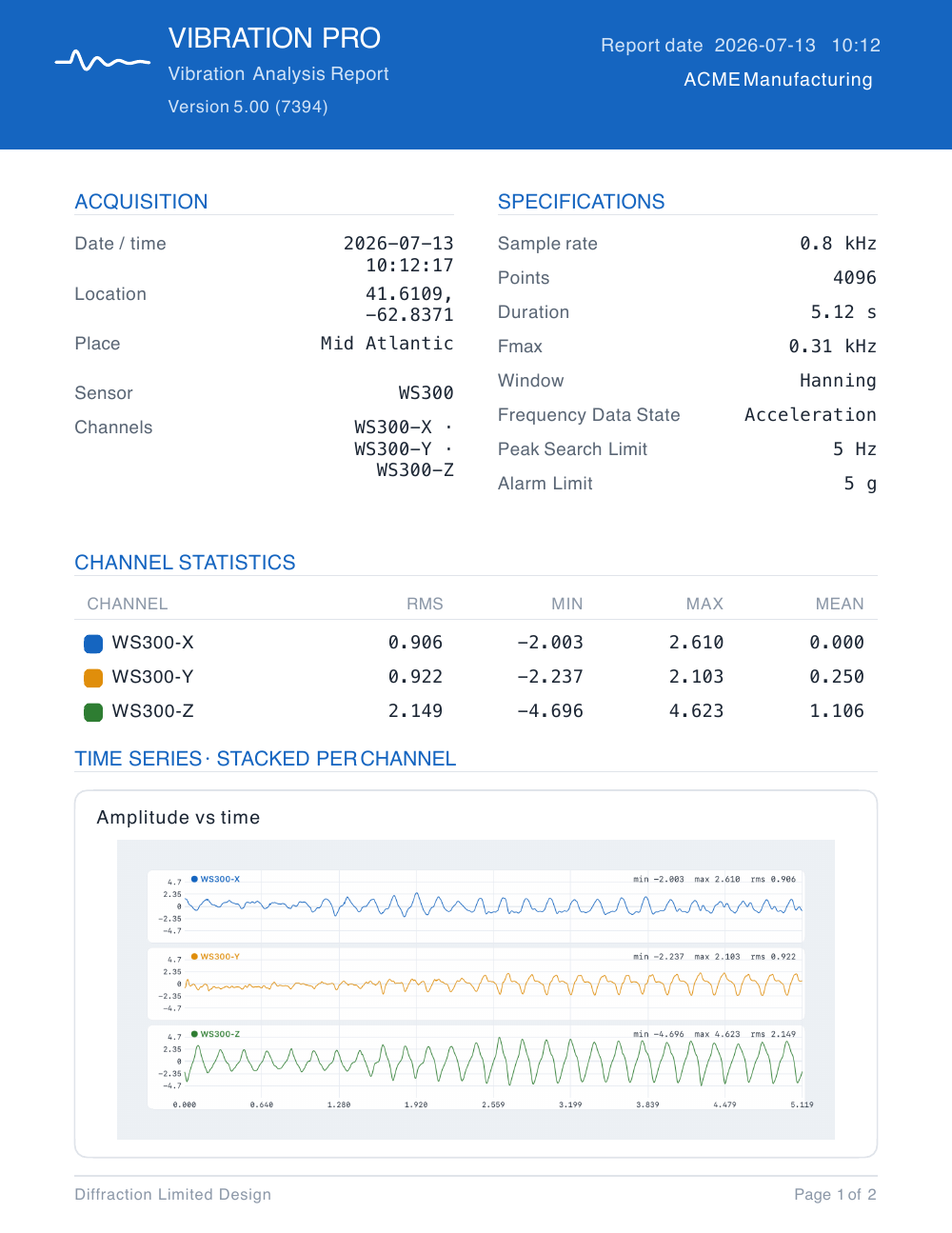Select 'WS300-Y' in the Acquisition channels list
This screenshot has height=1233, width=952.
click(393, 448)
